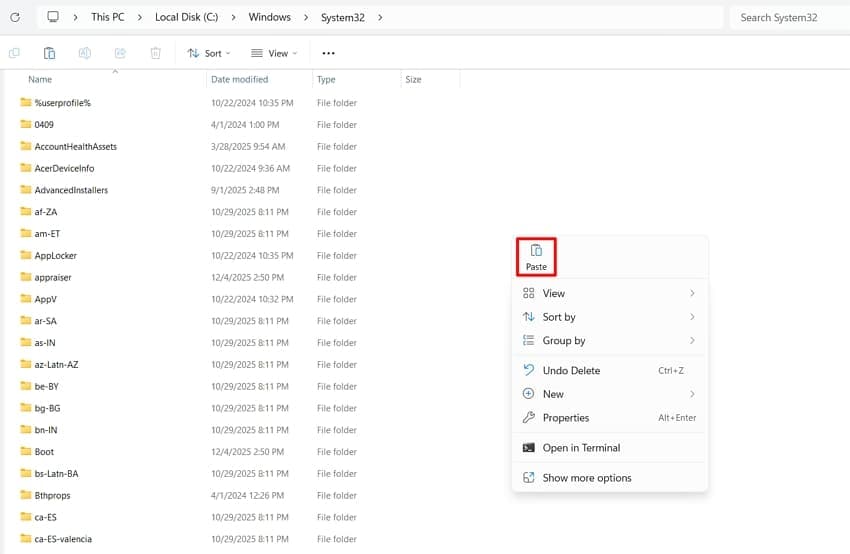
Task: Open the New submenu entry
Action: (610, 394)
